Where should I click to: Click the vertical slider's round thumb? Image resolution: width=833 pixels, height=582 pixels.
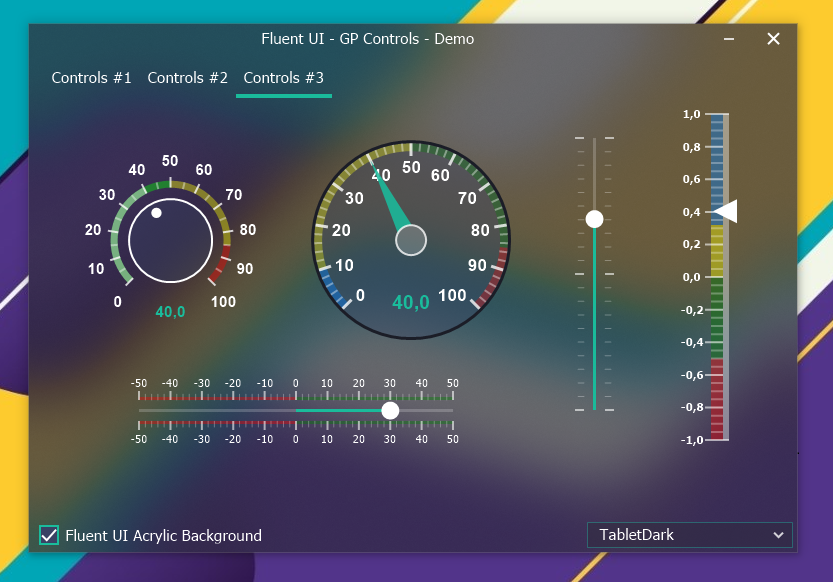594,219
